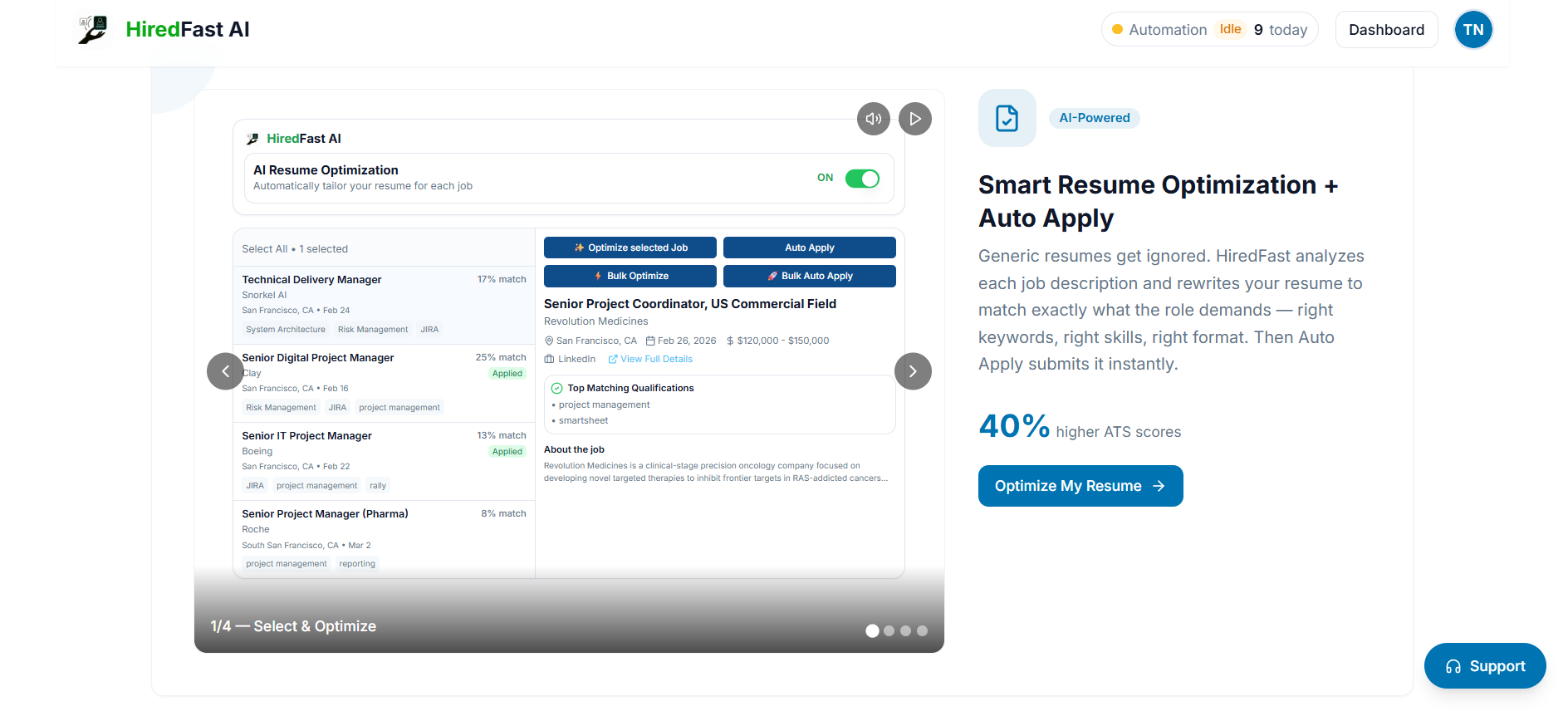The image size is (1568, 711).
Task: Click Optimize My Resume button
Action: click(x=1080, y=486)
